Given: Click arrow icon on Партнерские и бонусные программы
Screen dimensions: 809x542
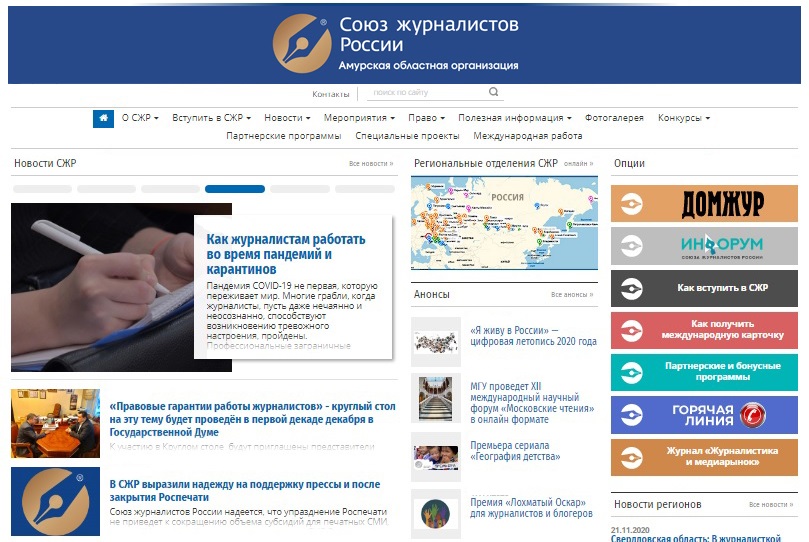Looking at the screenshot, I should [x=632, y=372].
